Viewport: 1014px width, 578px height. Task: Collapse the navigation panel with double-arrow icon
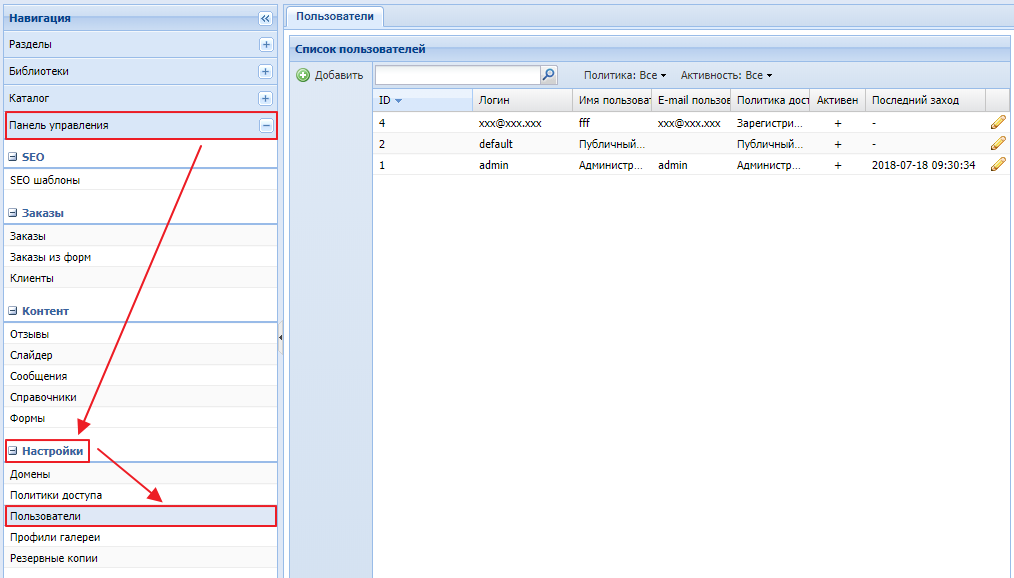point(265,18)
